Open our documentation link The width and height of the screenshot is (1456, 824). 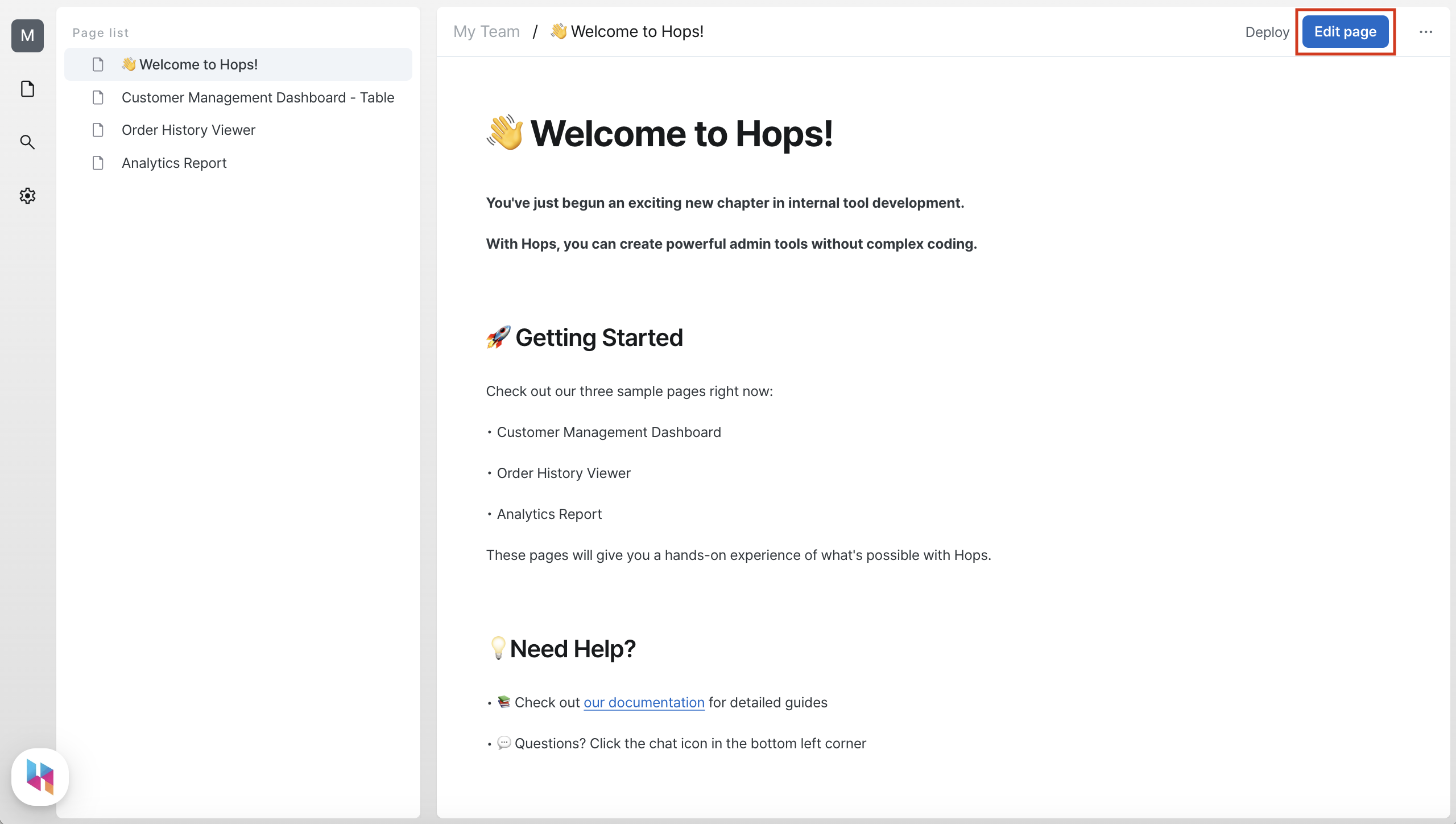[x=644, y=703]
